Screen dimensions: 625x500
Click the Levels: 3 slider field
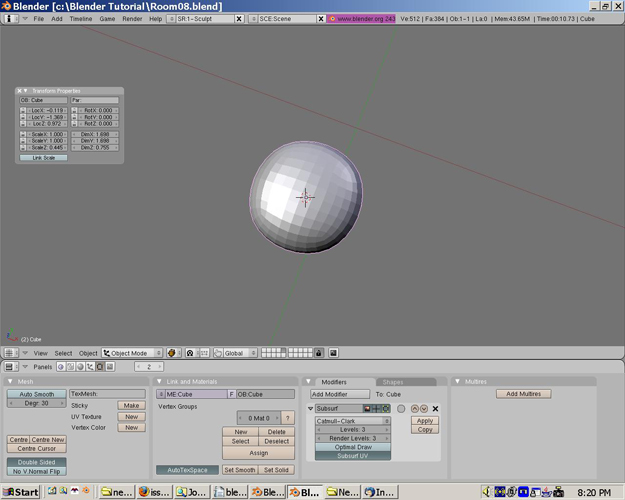[x=352, y=430]
